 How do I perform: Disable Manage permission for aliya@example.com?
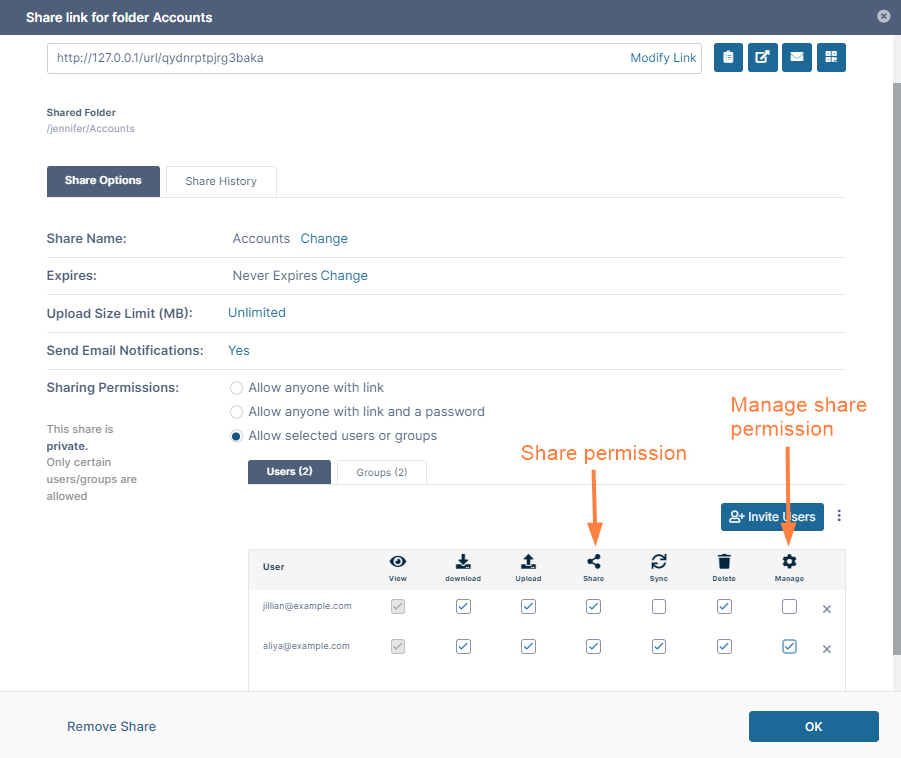pyautogui.click(x=789, y=647)
